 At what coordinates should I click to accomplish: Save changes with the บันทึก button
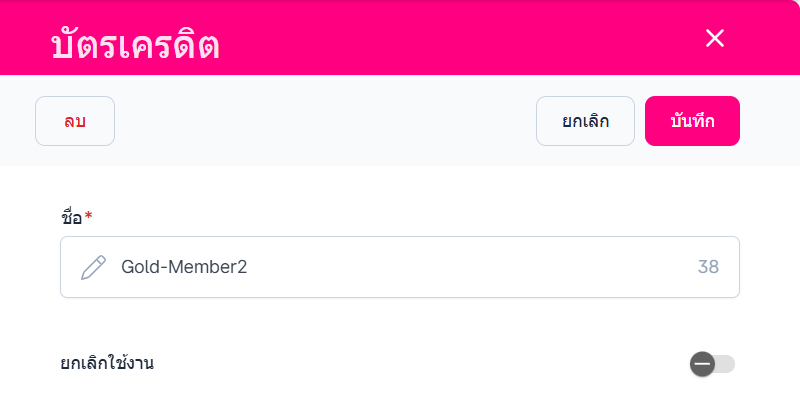(x=692, y=121)
